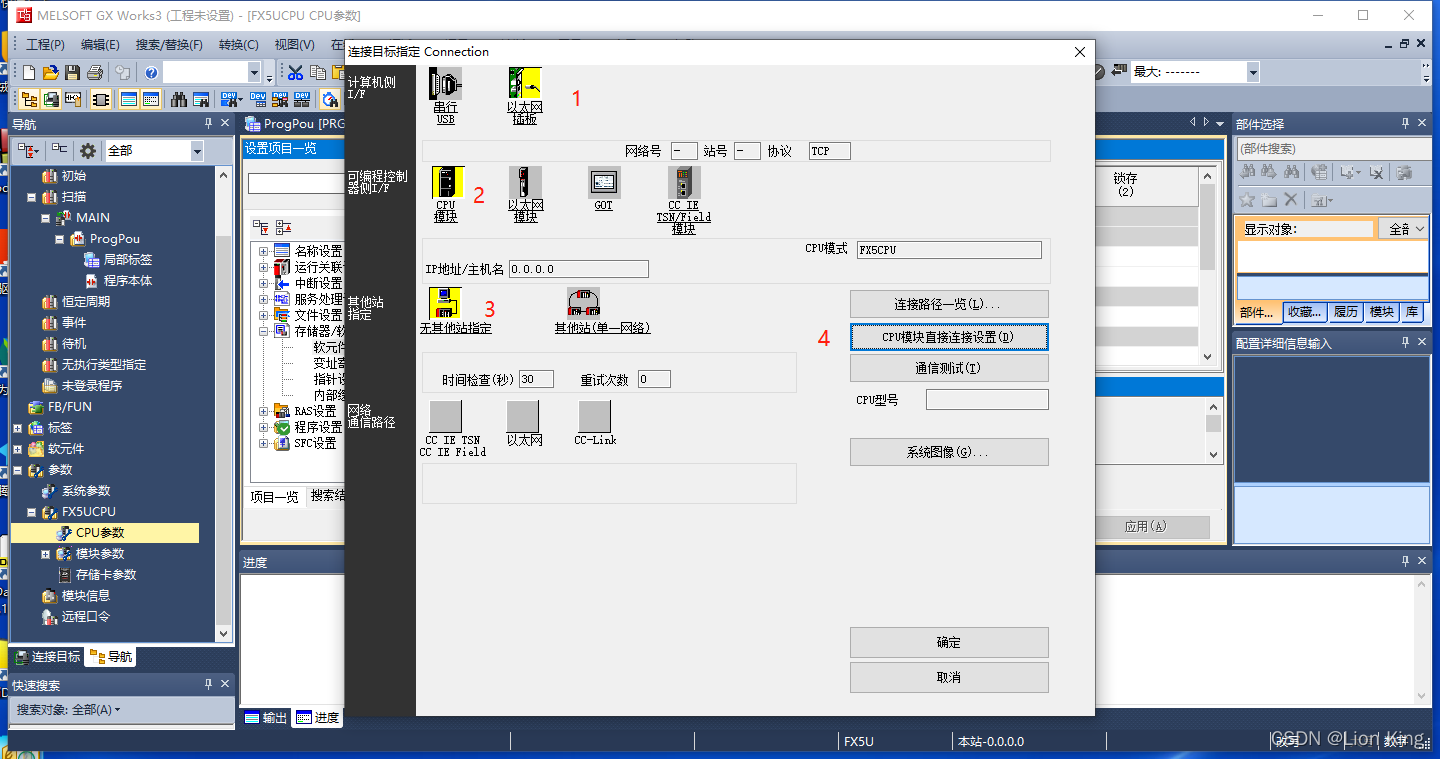Select CPU参数 in navigation tree
This screenshot has height=759, width=1440.
point(100,533)
